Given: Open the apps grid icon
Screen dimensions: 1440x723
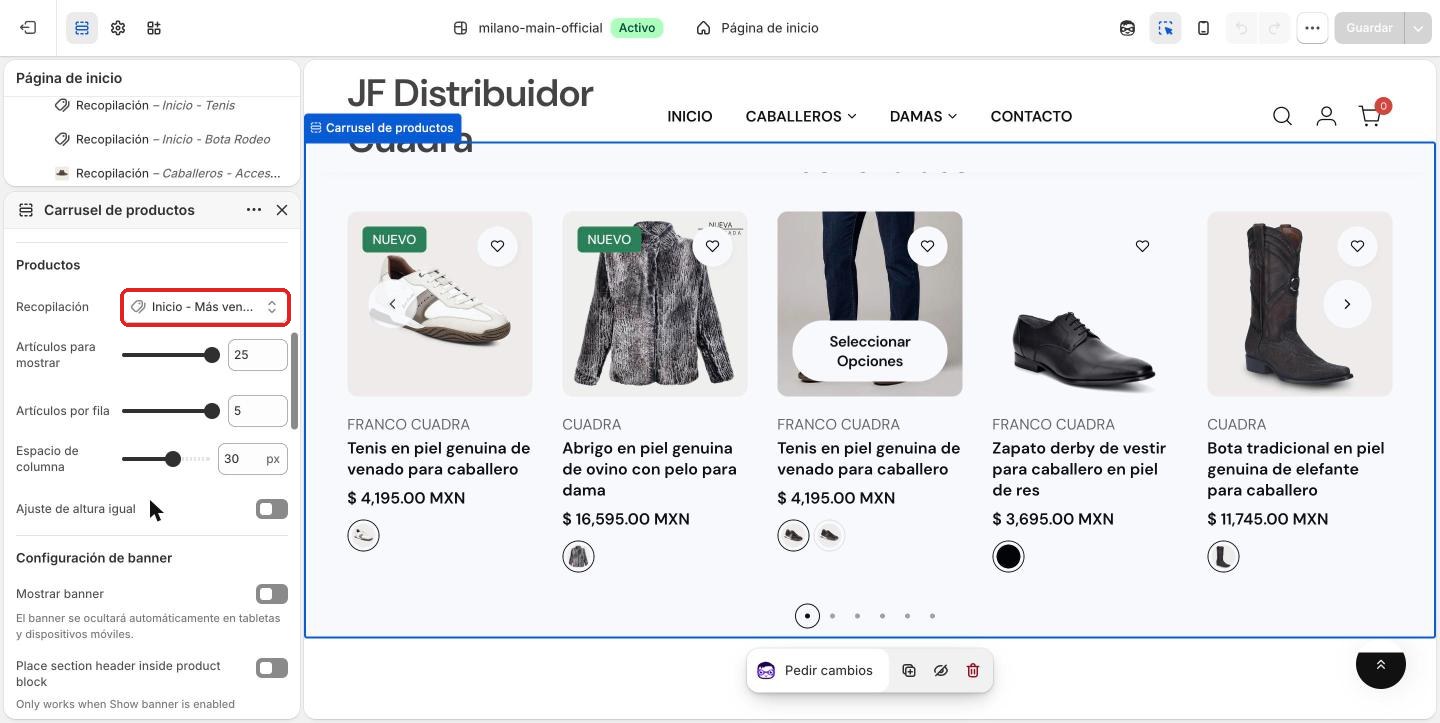Looking at the screenshot, I should (154, 28).
